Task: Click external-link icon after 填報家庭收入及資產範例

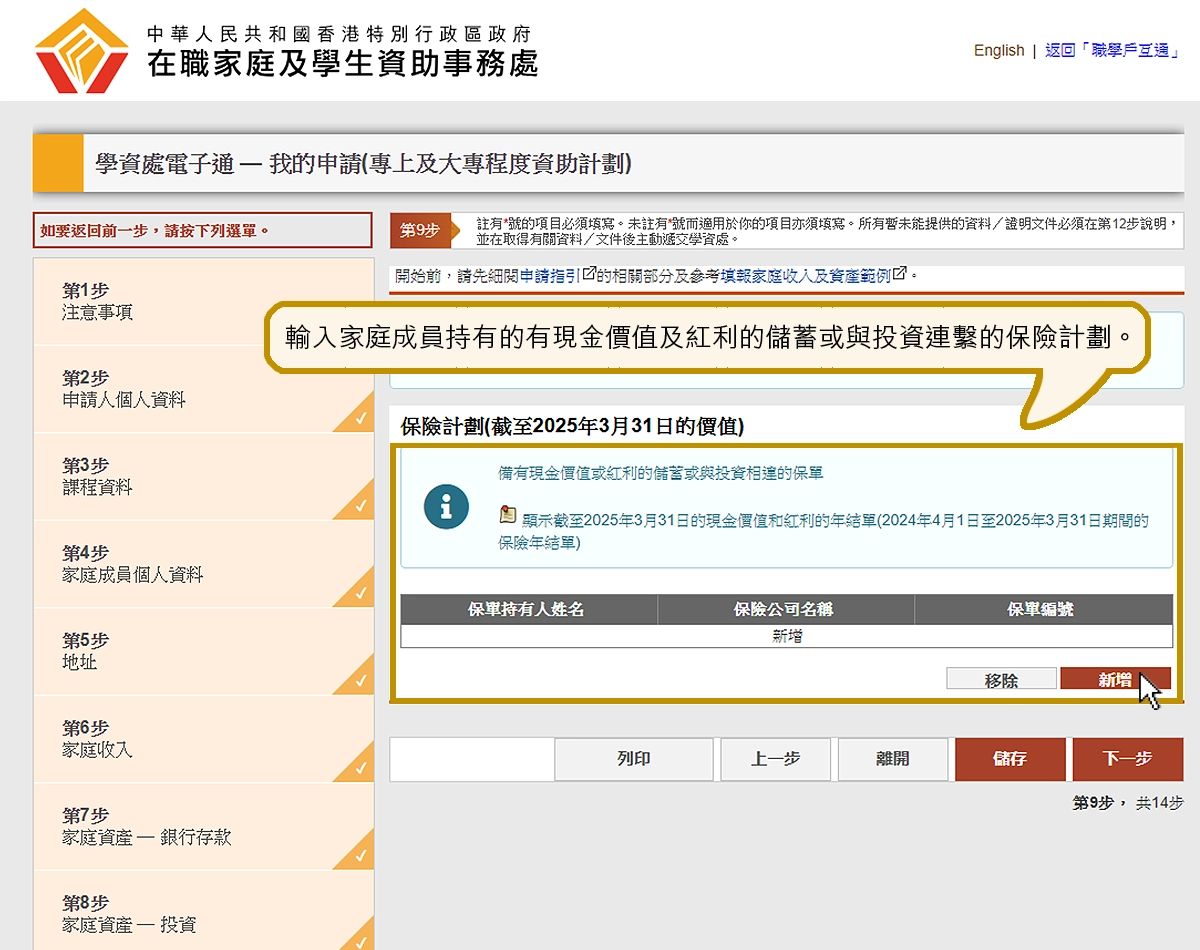Action: pos(900,273)
